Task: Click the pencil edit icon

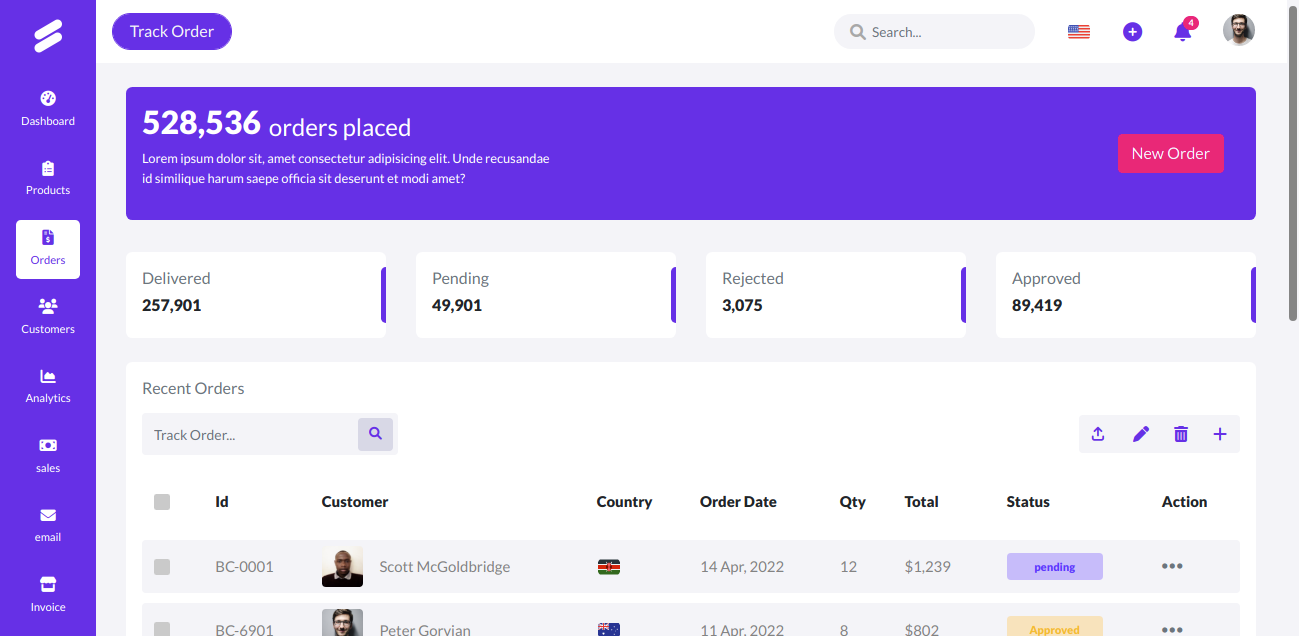Action: pyautogui.click(x=1141, y=434)
